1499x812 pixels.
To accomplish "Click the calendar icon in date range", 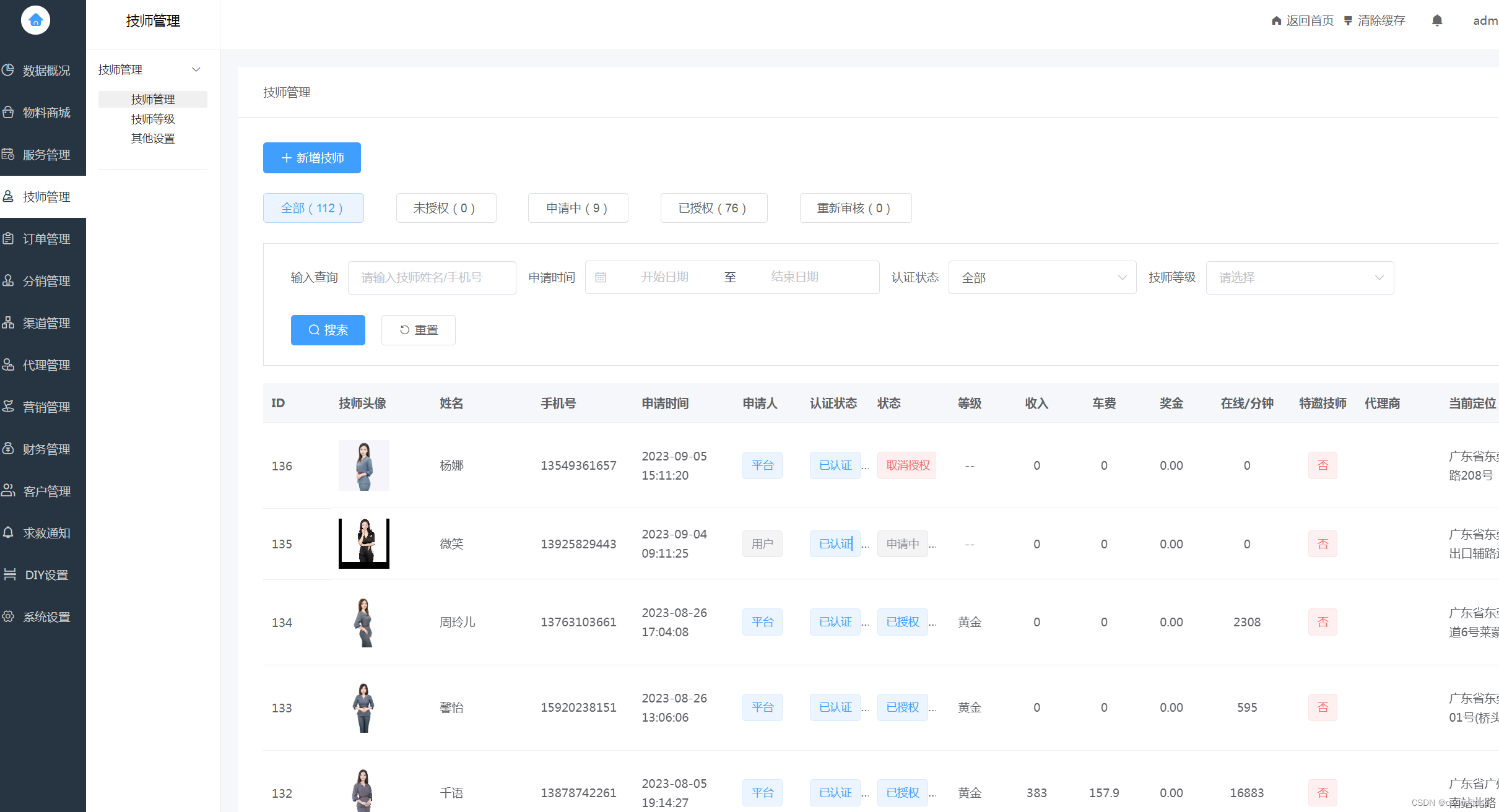I will (x=601, y=277).
